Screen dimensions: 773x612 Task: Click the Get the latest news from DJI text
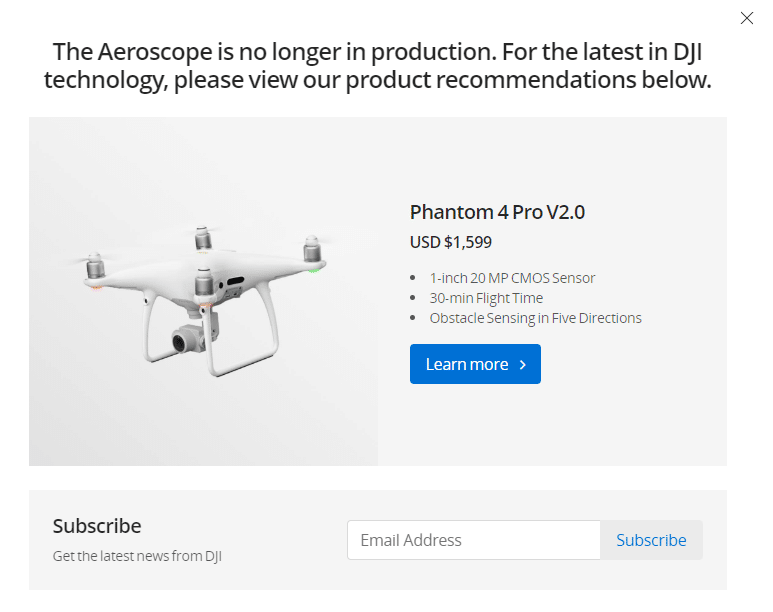[x=137, y=556]
